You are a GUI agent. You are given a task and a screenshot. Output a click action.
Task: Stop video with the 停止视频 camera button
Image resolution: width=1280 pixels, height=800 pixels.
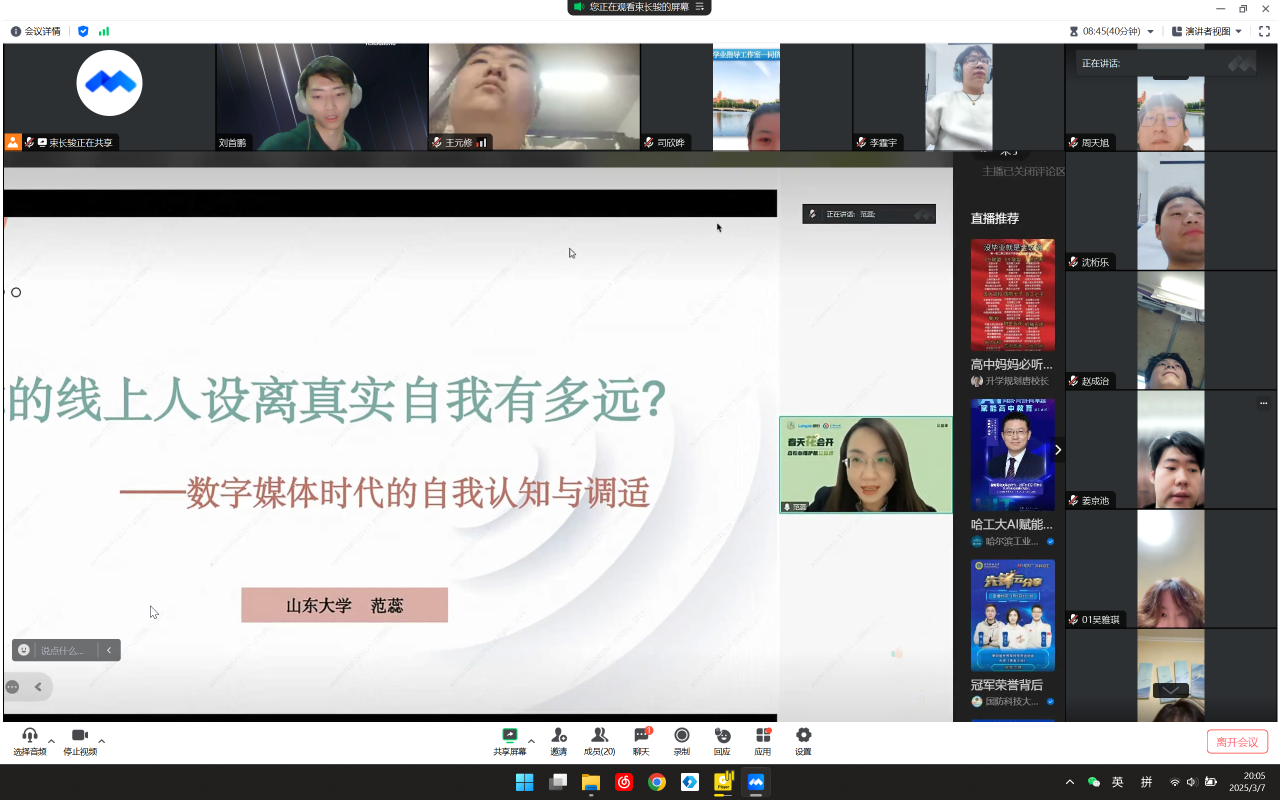pyautogui.click(x=80, y=736)
